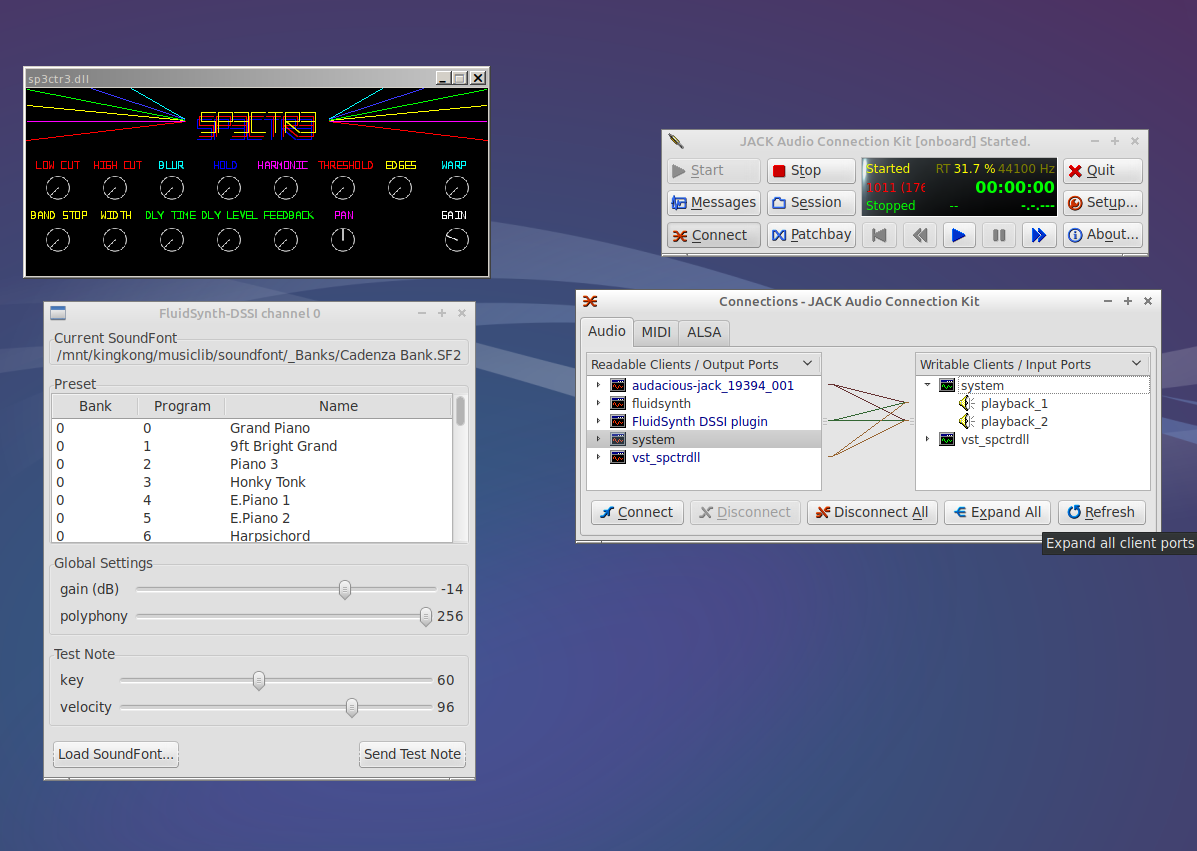
Task: Click the HIGH CUT knob
Action: point(115,188)
